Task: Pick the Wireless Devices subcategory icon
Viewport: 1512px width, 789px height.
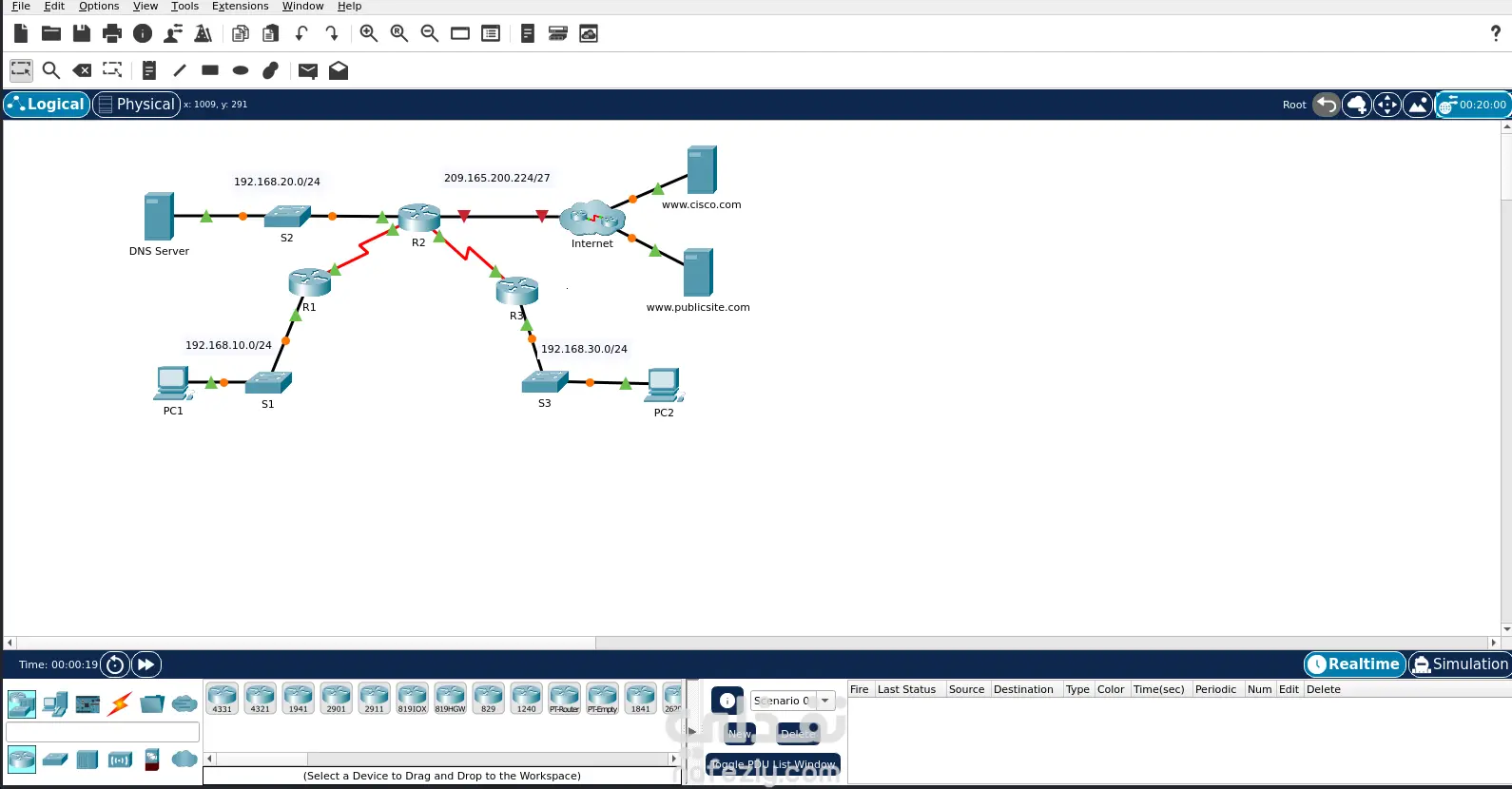Action: point(120,760)
